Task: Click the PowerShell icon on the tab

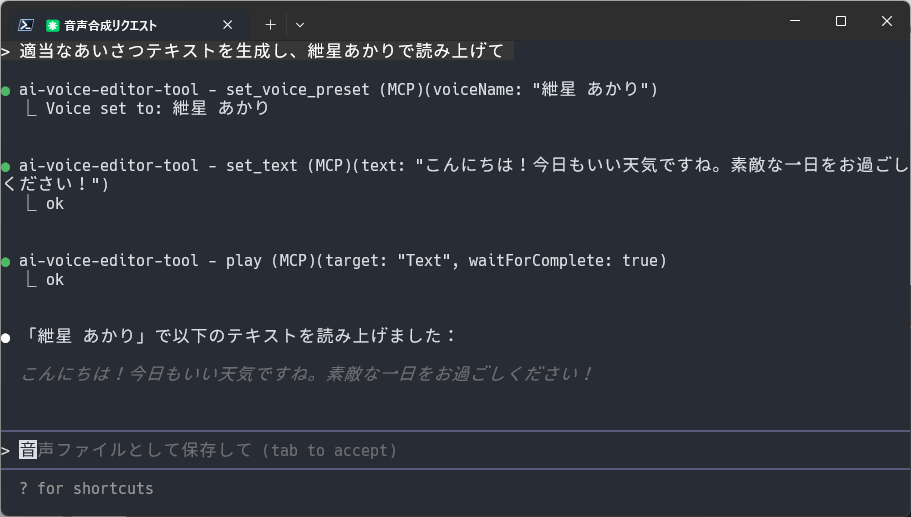Action: pos(26,25)
